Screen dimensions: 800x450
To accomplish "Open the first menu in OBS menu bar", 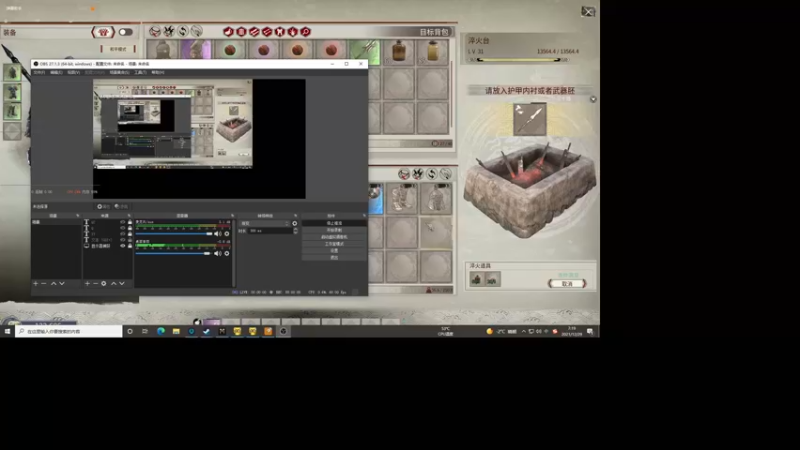I will click(39, 72).
